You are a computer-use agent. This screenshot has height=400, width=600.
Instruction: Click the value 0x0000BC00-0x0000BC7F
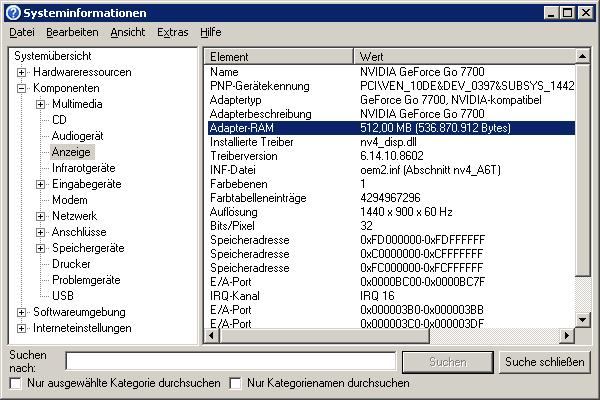point(422,282)
